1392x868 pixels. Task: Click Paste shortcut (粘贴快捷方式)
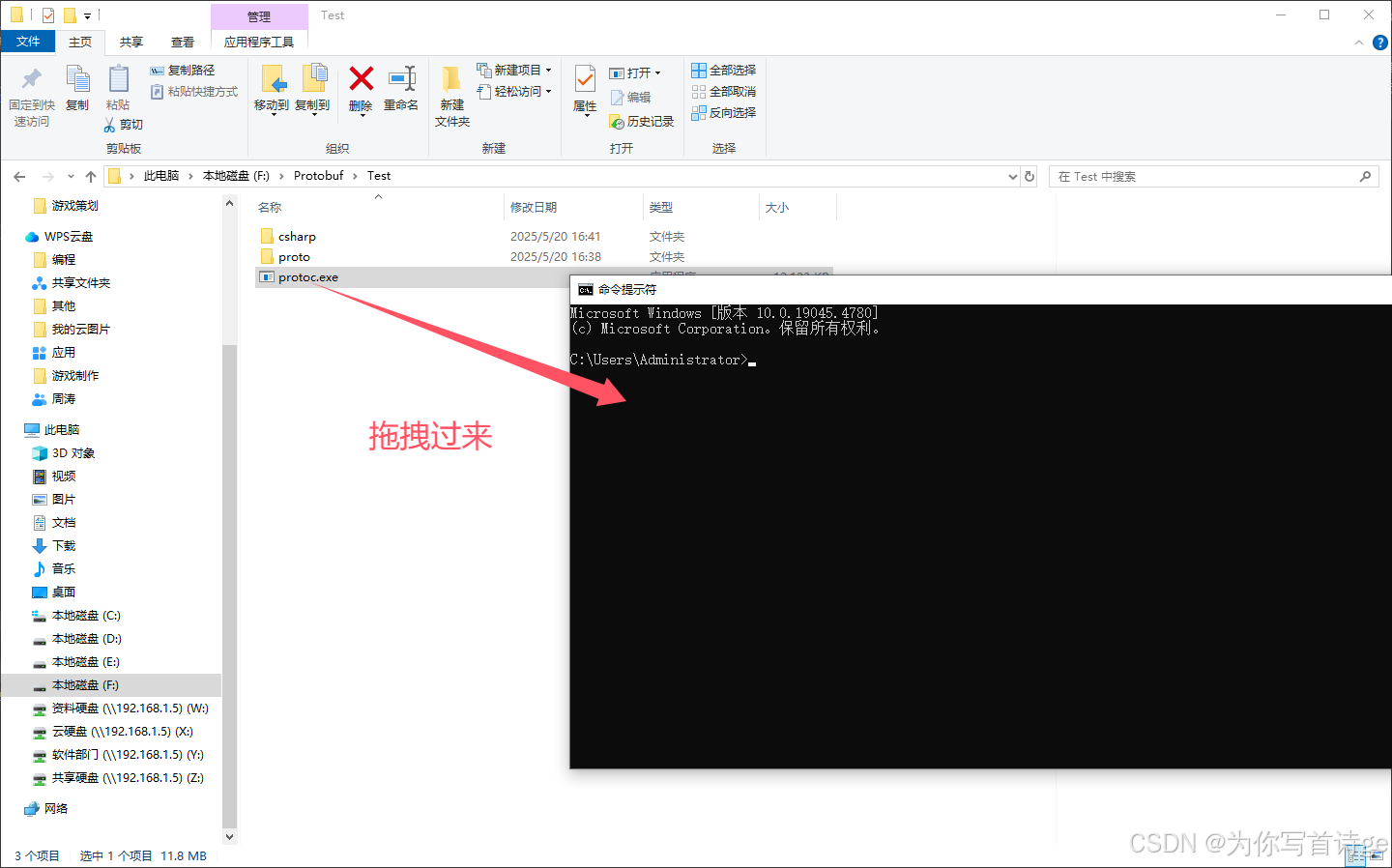coord(194,92)
